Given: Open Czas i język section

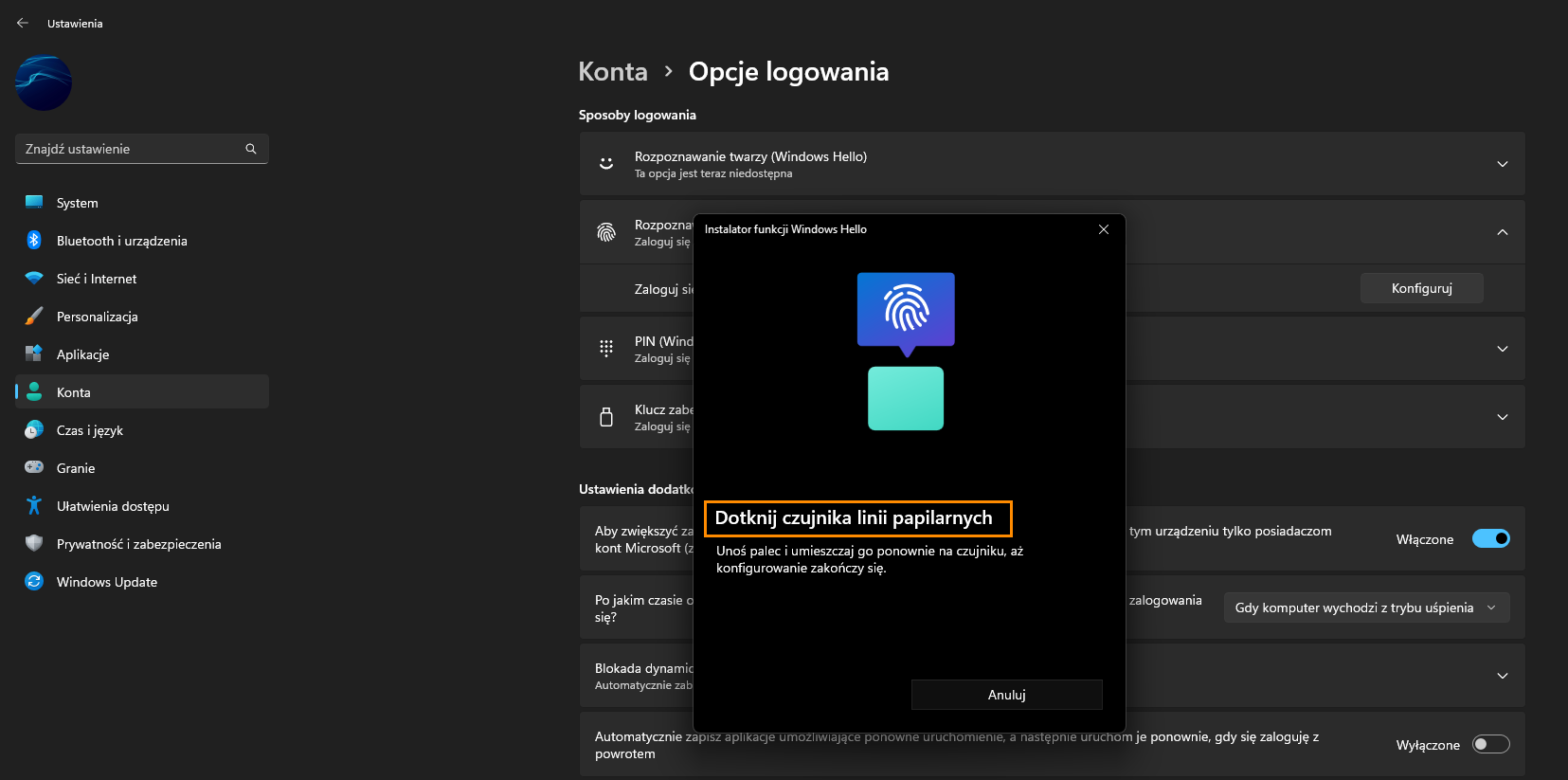Looking at the screenshot, I should 142,430.
